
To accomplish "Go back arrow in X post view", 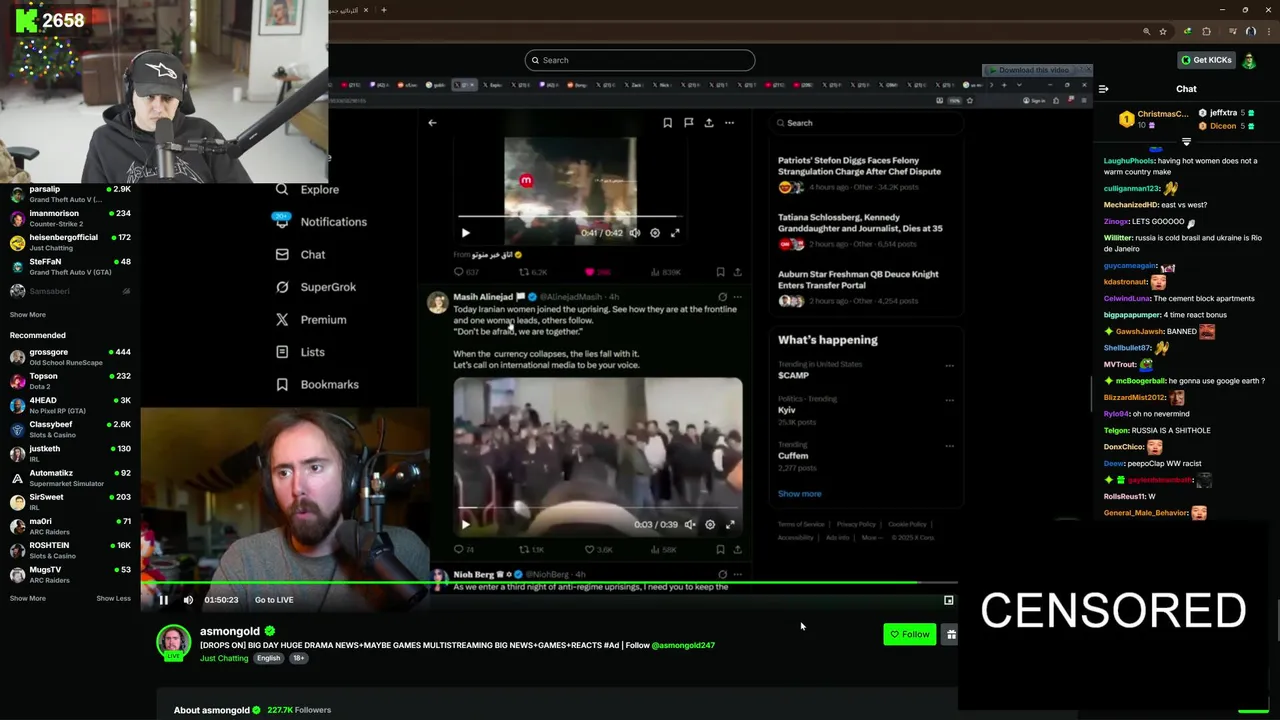I will tap(432, 123).
